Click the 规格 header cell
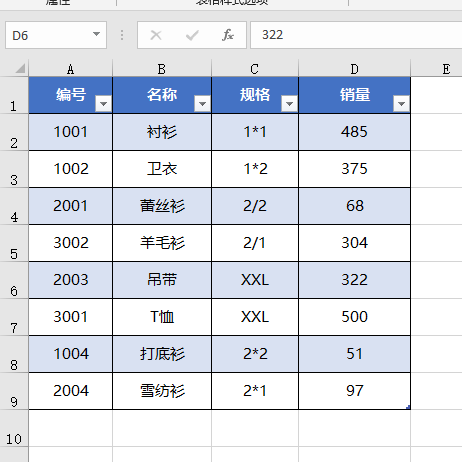462x462 pixels. pos(255,95)
